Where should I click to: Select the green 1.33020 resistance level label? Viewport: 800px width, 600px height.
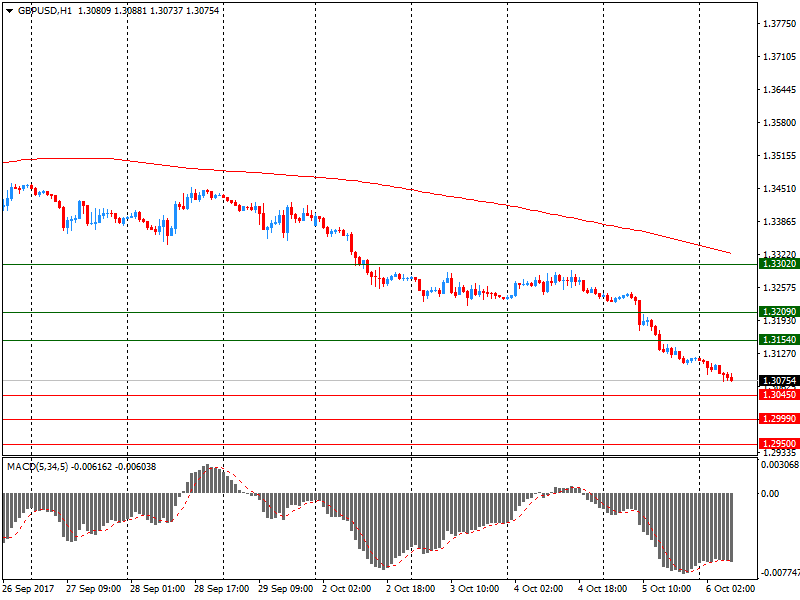[x=779, y=264]
